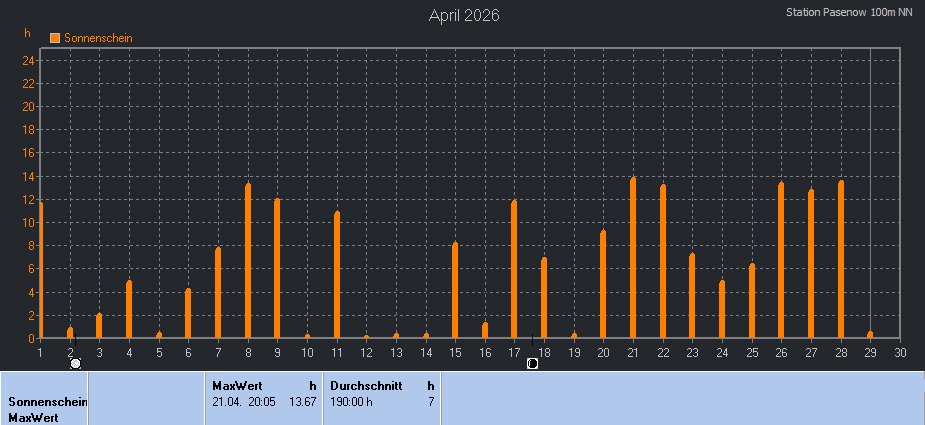Viewport: 925px width, 425px height.
Task: Click the sunshine bar for day 8
Action: tap(248, 261)
